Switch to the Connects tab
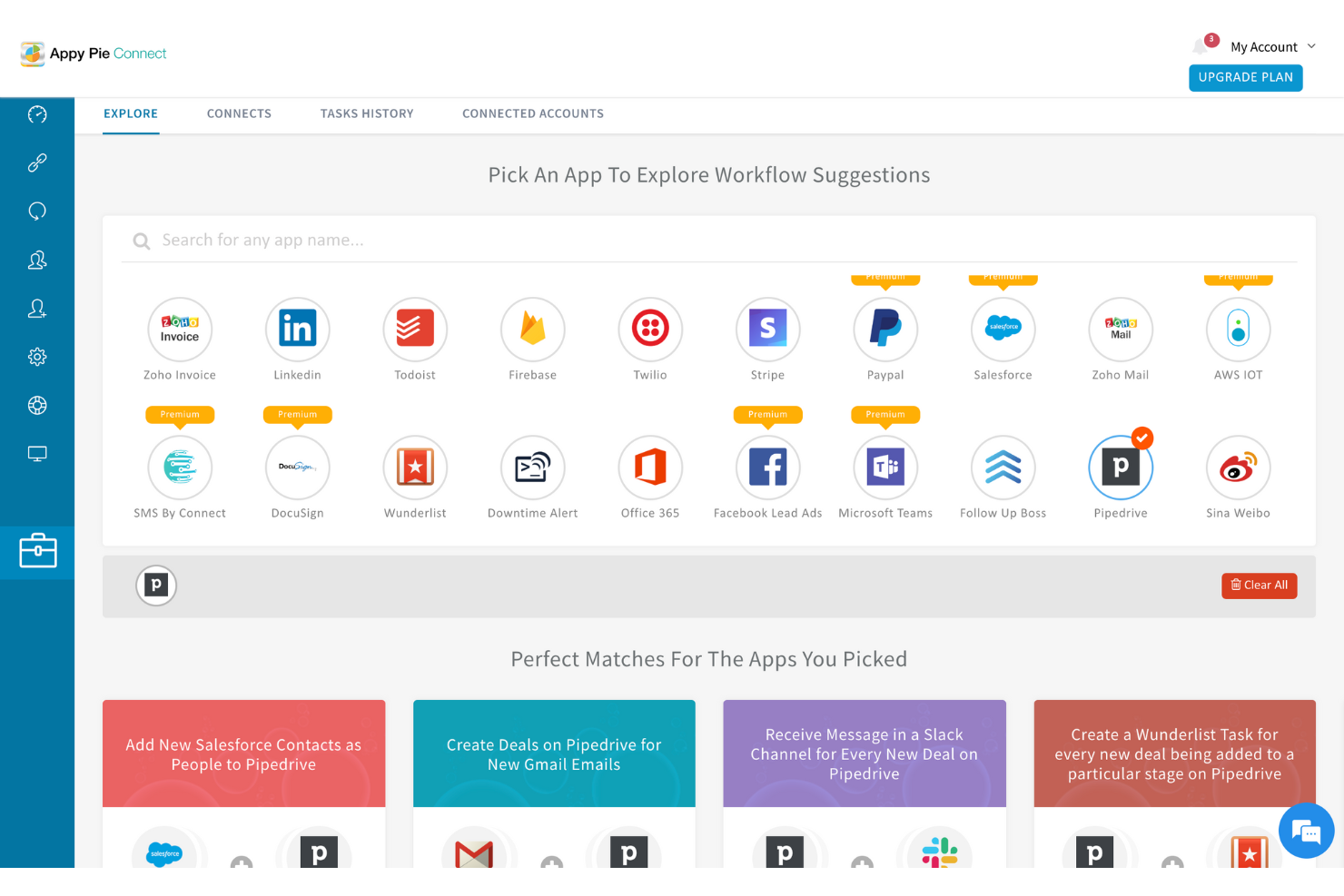1344x896 pixels. pyautogui.click(x=239, y=113)
